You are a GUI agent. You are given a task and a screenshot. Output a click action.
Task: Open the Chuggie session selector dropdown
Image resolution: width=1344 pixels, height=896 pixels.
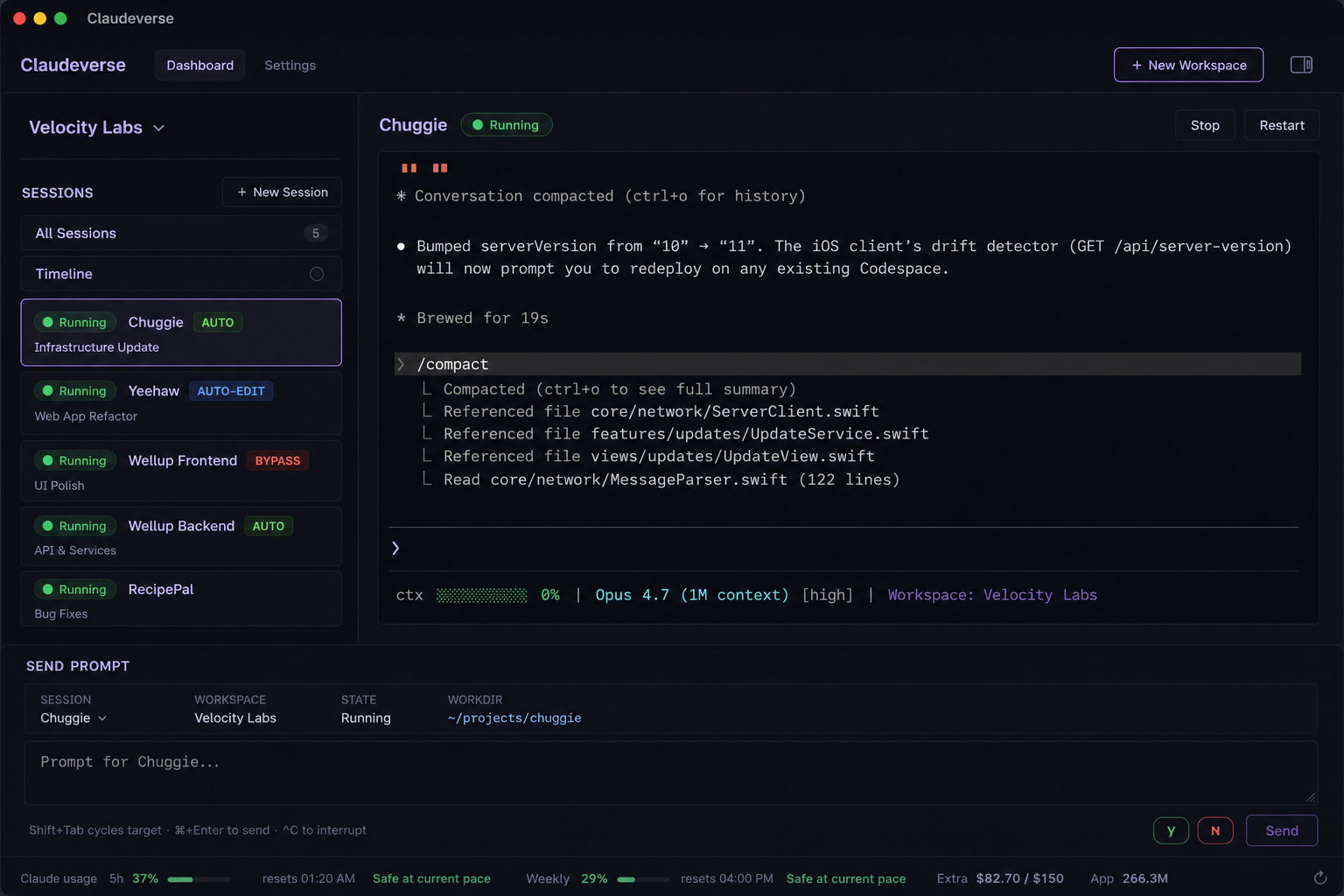click(73, 717)
